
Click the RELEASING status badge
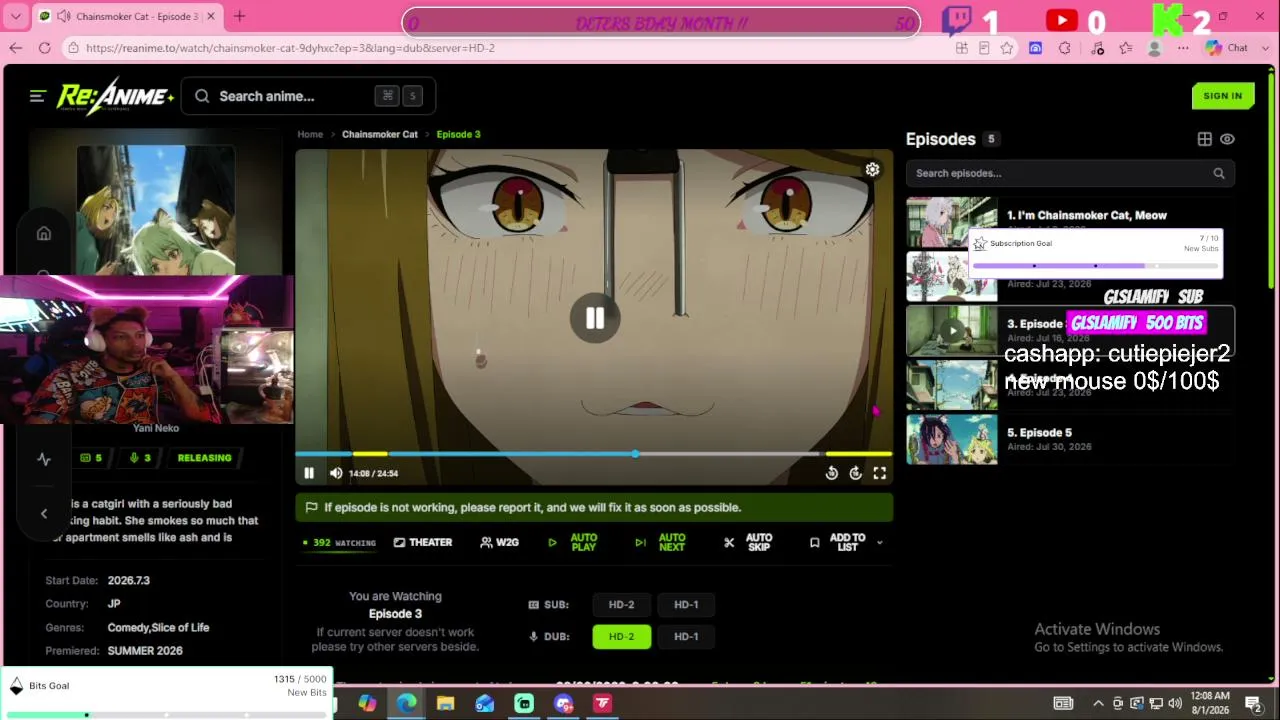click(x=204, y=458)
